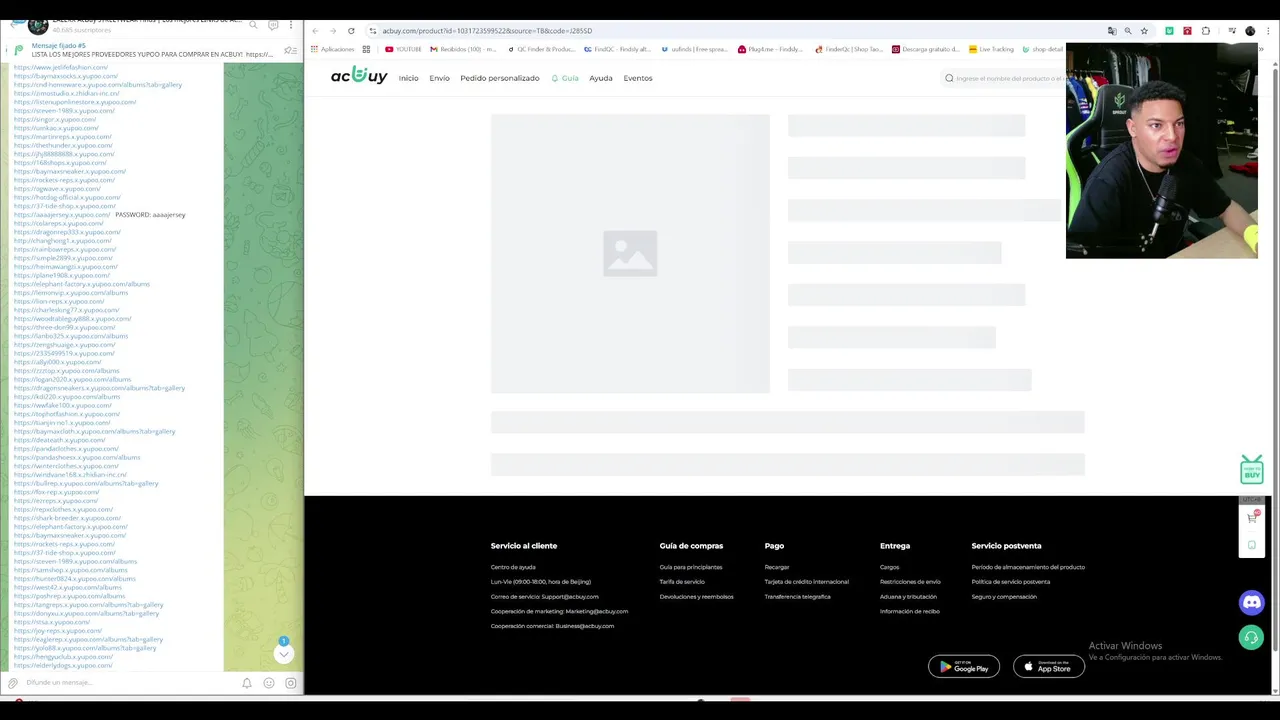1280x720 pixels.
Task: Open the elderlydogs yupoo link
Action: click(63, 666)
